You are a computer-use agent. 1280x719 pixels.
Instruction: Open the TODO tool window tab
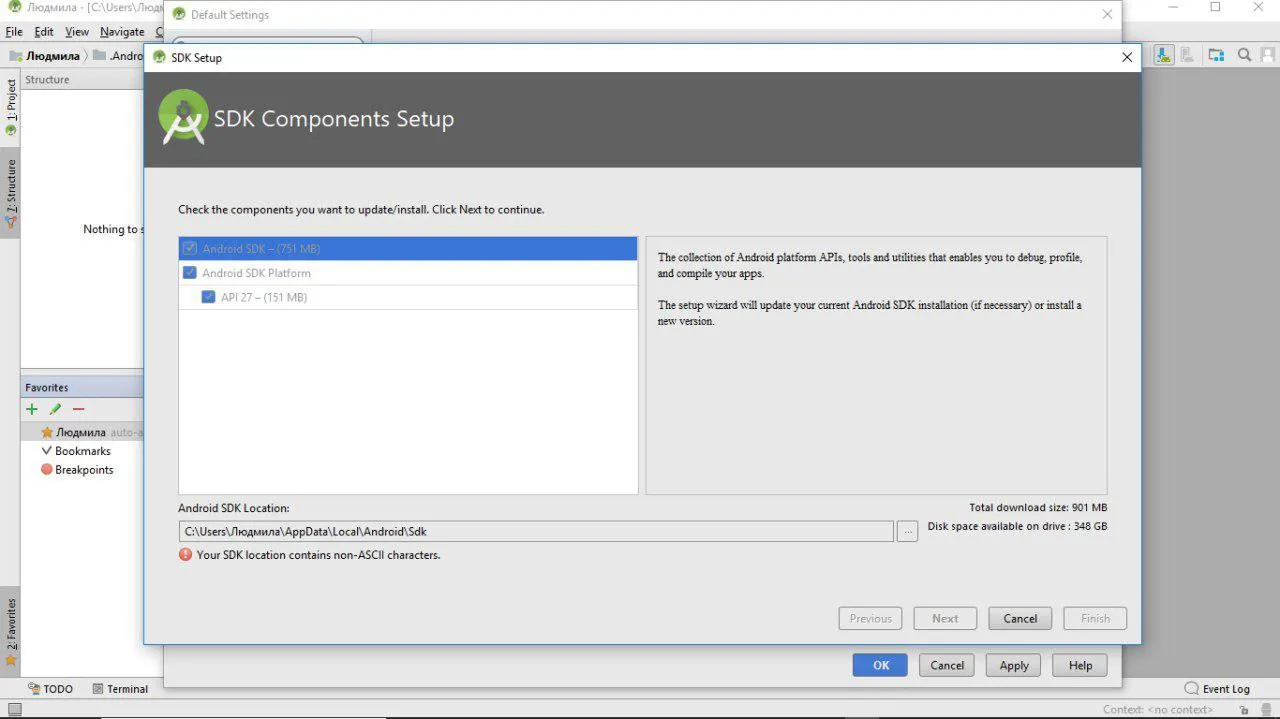[x=51, y=689]
